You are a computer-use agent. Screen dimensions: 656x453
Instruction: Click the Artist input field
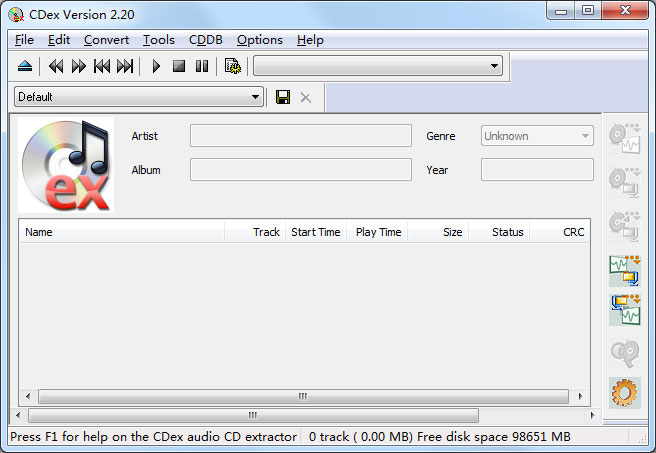coord(301,136)
